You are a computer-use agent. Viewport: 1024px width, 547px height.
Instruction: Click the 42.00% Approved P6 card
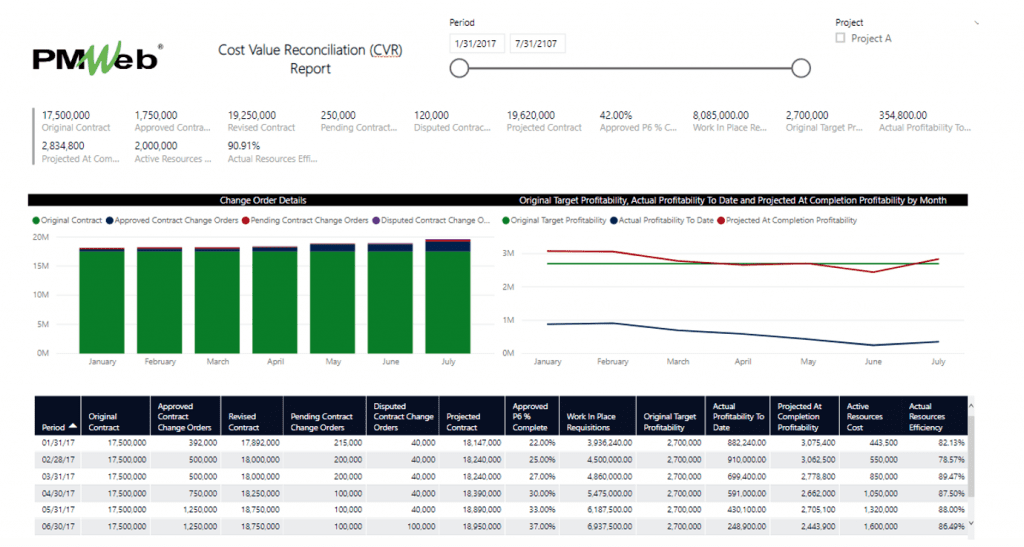click(x=638, y=121)
